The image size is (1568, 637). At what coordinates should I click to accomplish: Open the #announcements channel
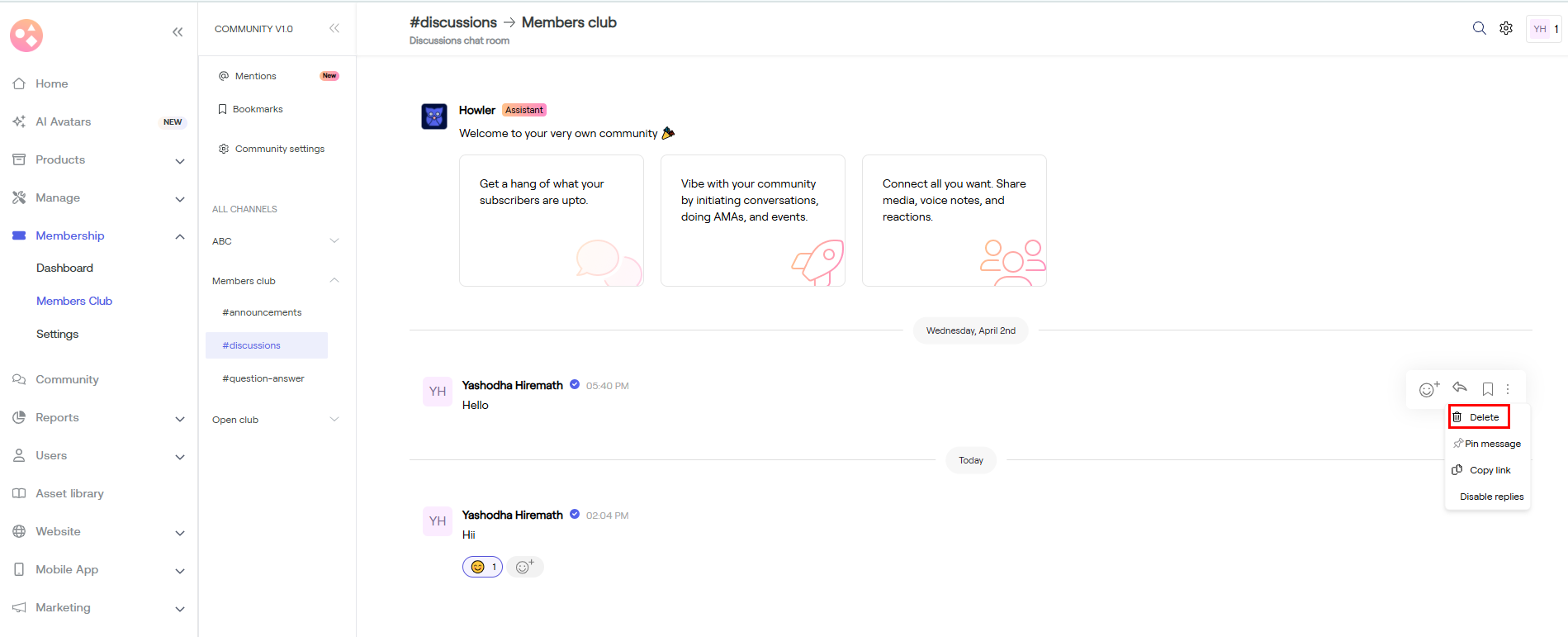coord(262,312)
